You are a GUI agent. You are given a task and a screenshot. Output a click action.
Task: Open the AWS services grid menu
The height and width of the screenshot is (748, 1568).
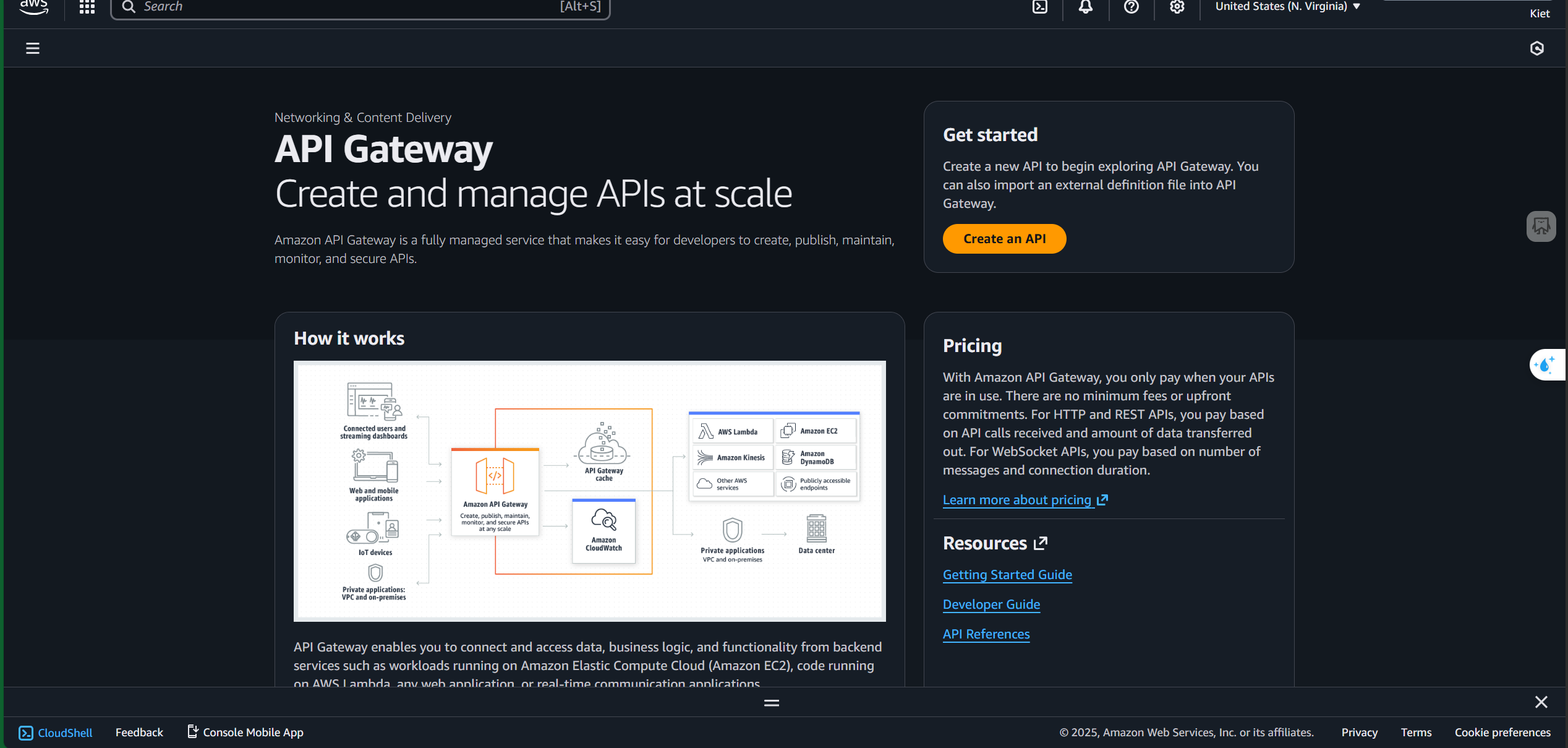[87, 7]
